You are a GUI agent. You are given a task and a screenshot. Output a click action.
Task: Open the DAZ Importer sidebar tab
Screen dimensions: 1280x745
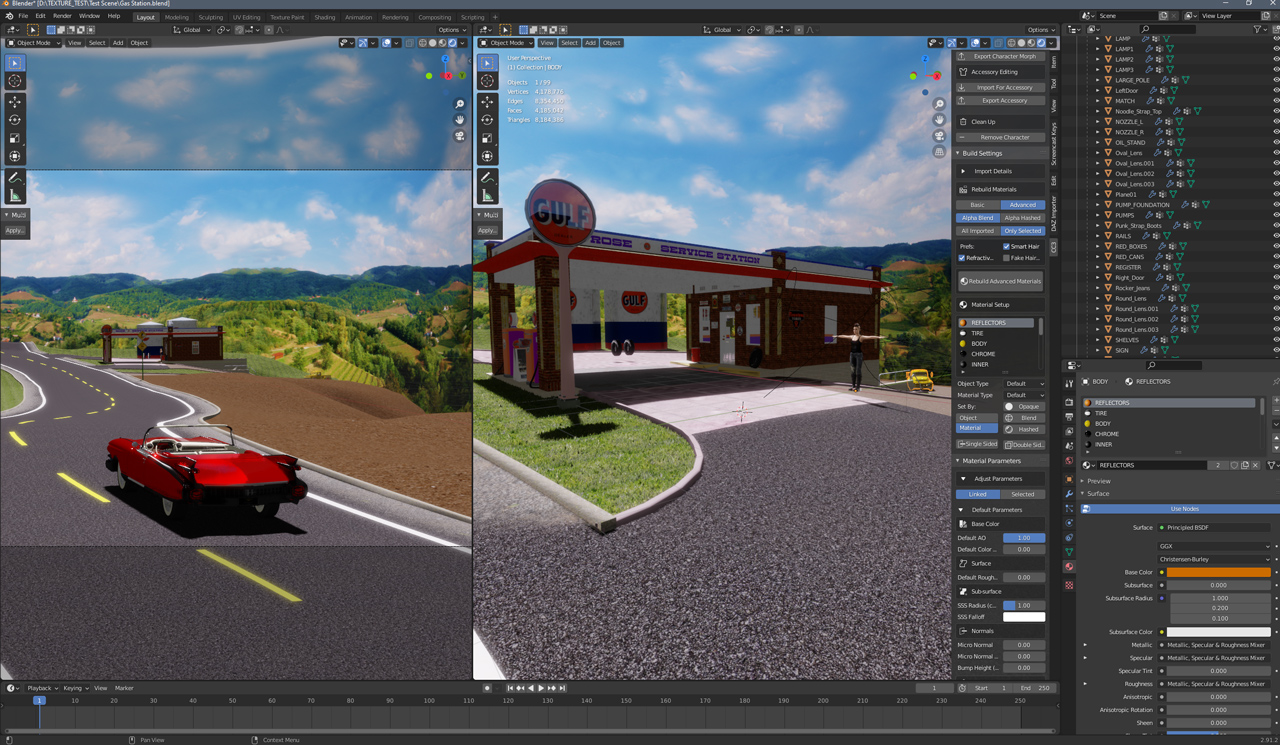point(1053,214)
